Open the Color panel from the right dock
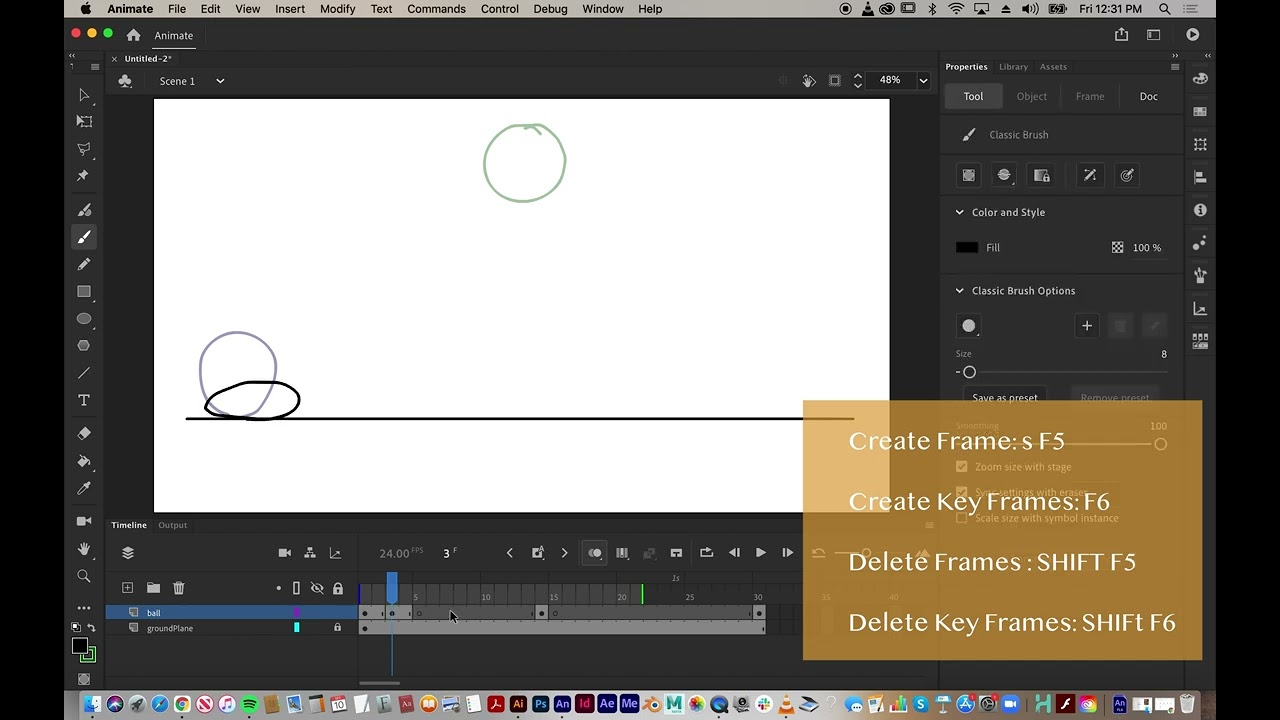Image resolution: width=1280 pixels, height=720 pixels. (1200, 79)
